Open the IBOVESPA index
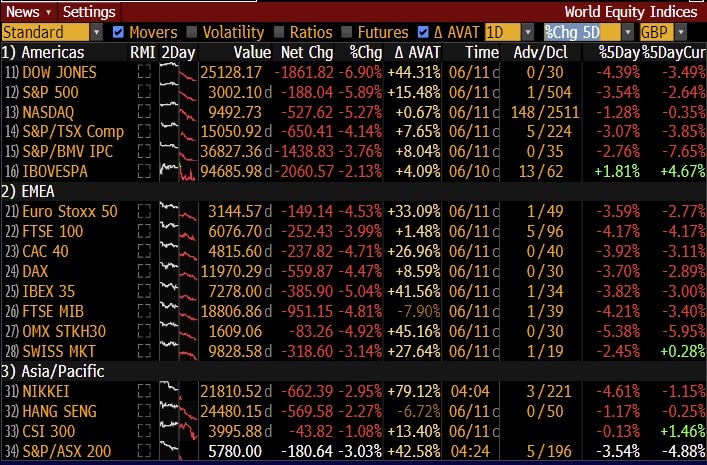The height and width of the screenshot is (465, 707). (x=55, y=171)
